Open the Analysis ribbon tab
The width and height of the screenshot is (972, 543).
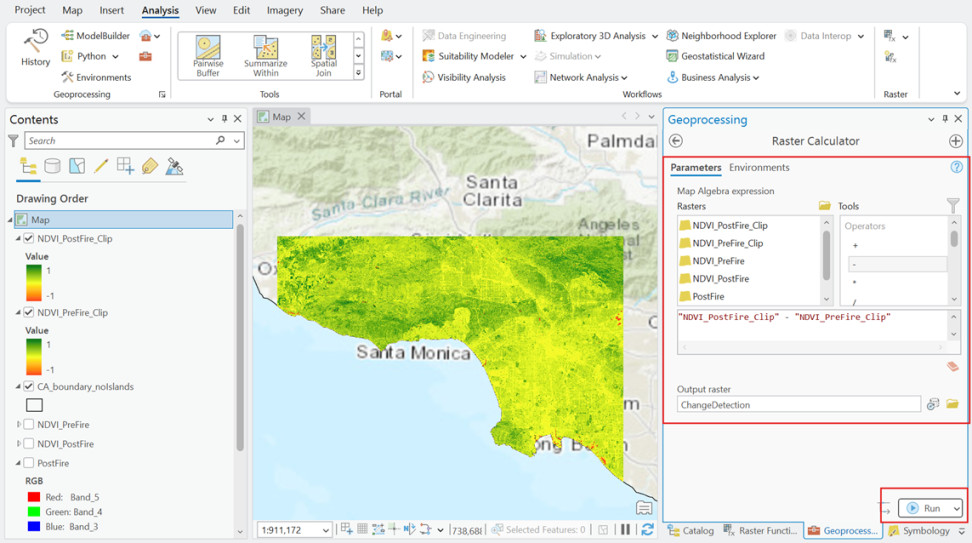point(160,11)
